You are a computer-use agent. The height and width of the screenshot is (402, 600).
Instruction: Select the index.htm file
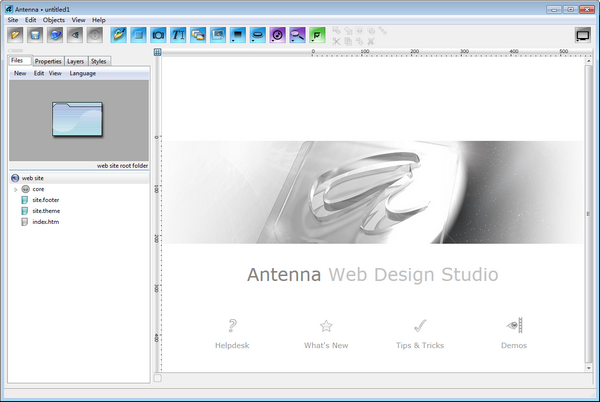coord(46,222)
